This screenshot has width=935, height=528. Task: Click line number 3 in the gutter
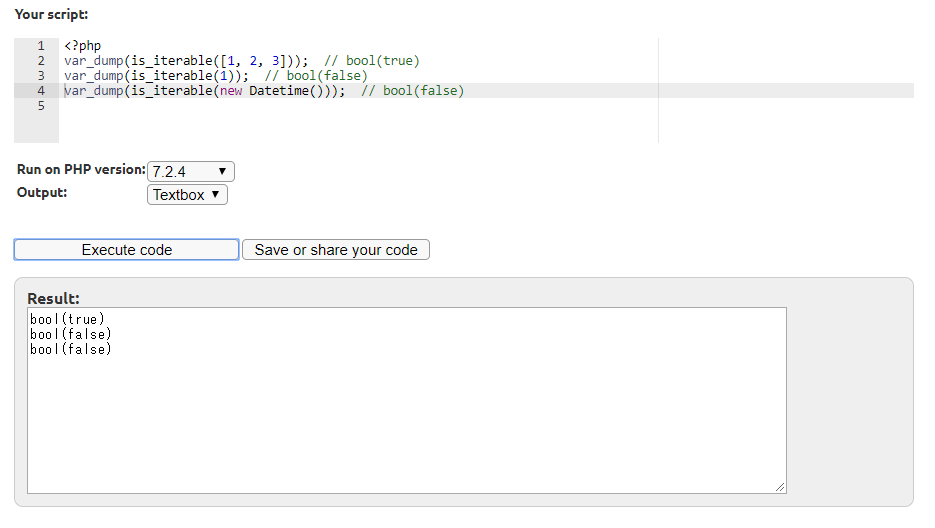click(x=41, y=76)
